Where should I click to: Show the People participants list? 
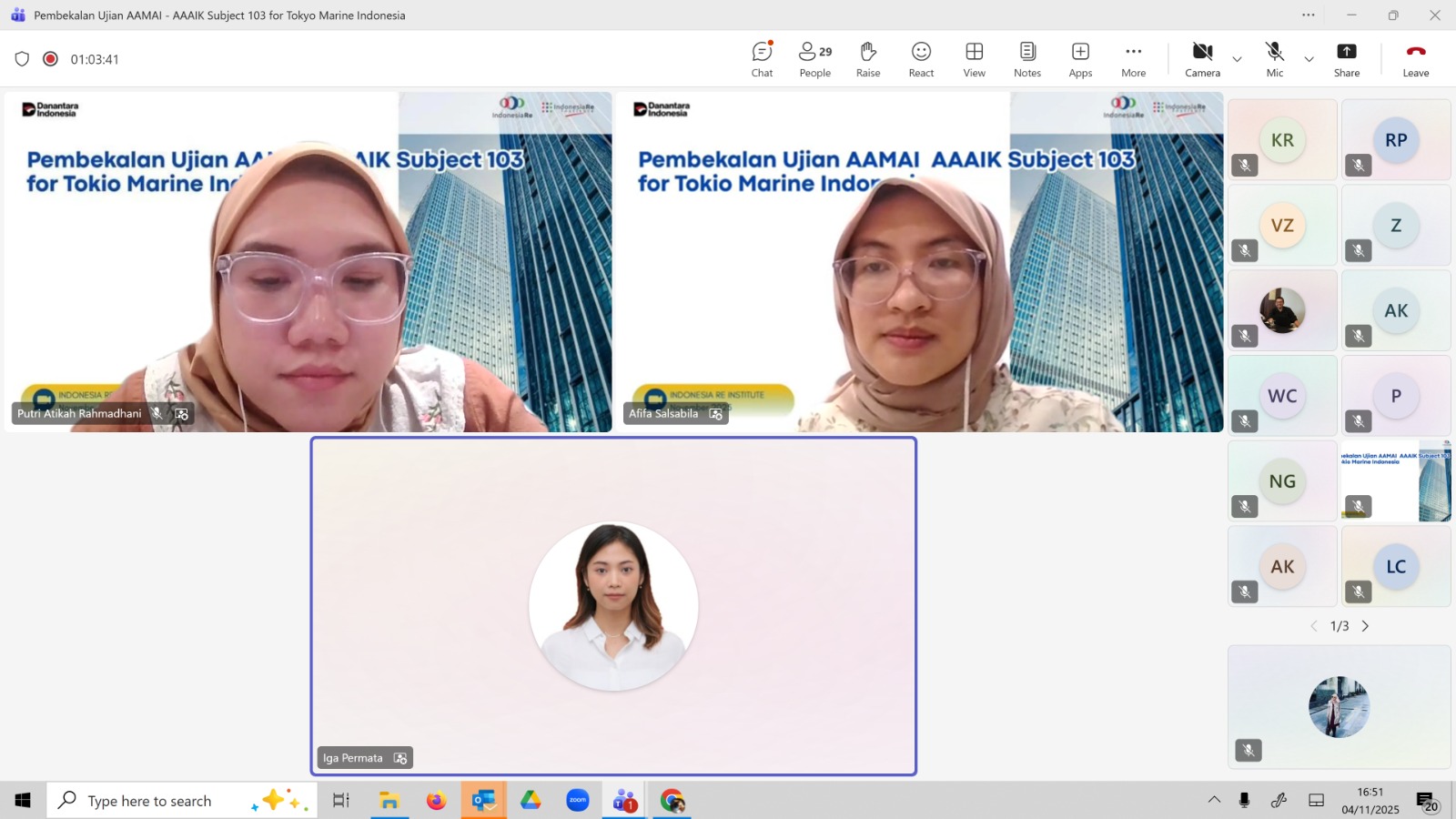pyautogui.click(x=814, y=59)
